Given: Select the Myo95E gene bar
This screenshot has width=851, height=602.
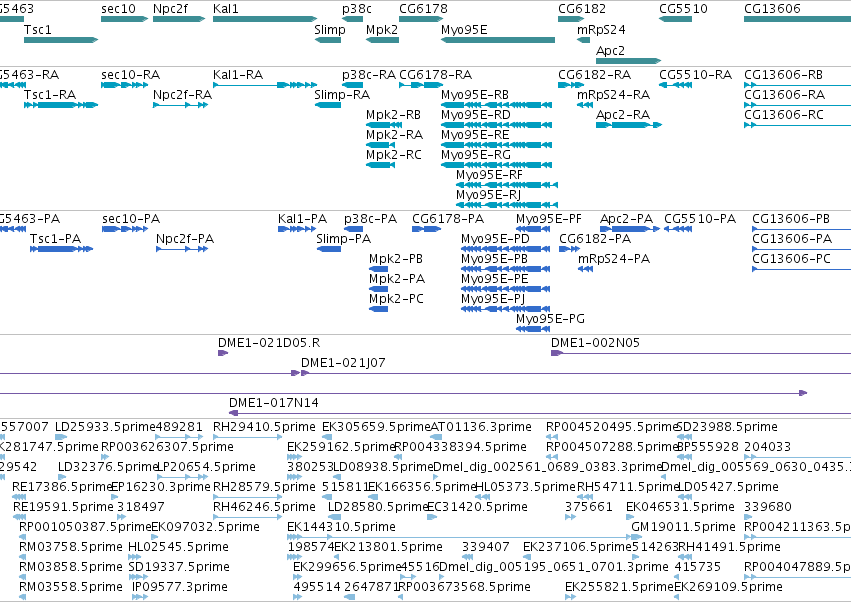Looking at the screenshot, I should tap(498, 40).
